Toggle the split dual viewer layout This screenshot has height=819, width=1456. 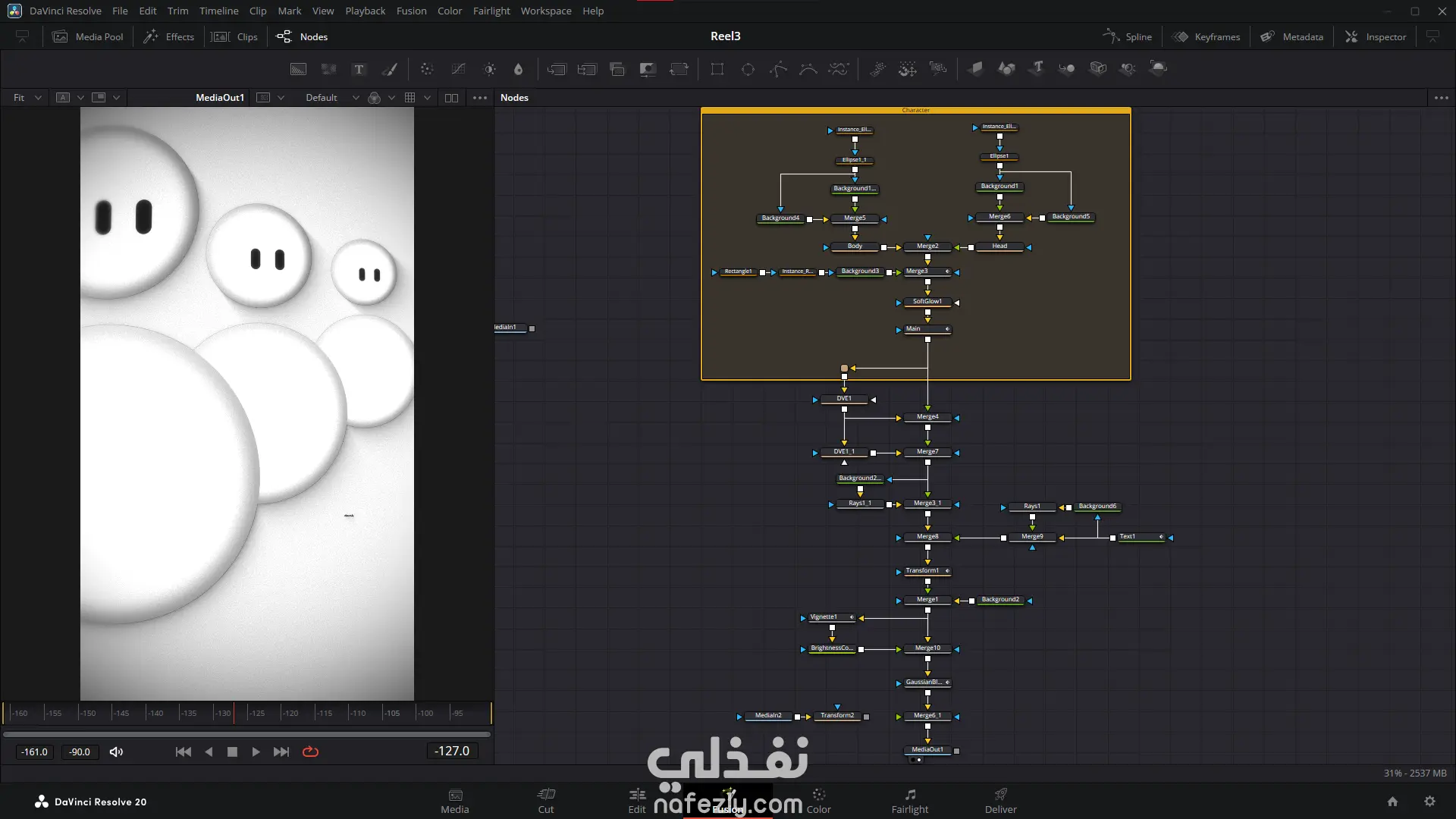(451, 98)
